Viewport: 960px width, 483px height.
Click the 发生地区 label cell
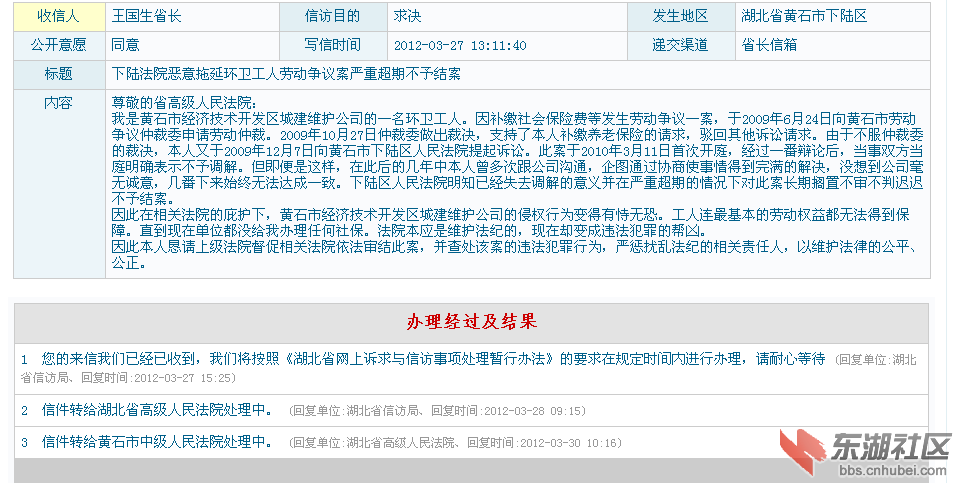(x=681, y=17)
